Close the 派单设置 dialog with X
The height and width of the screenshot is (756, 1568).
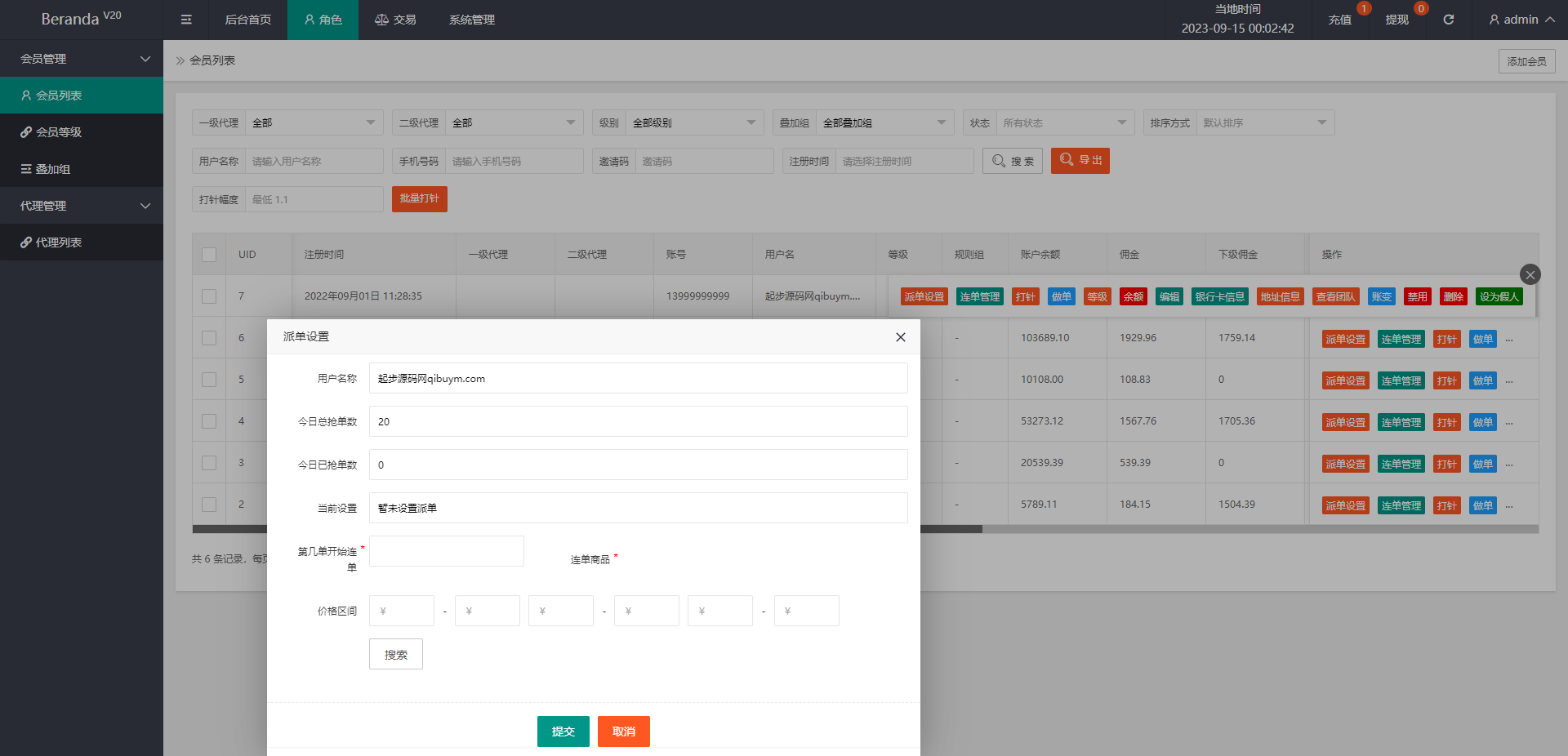pyautogui.click(x=900, y=337)
